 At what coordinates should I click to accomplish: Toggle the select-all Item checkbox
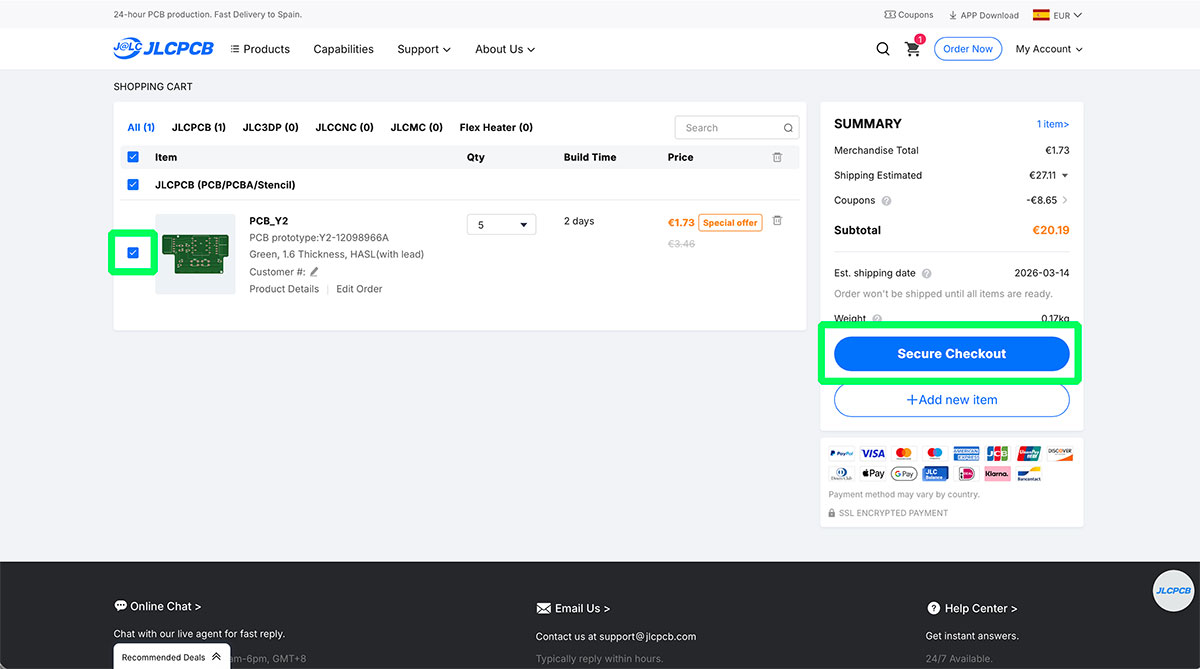click(x=133, y=157)
